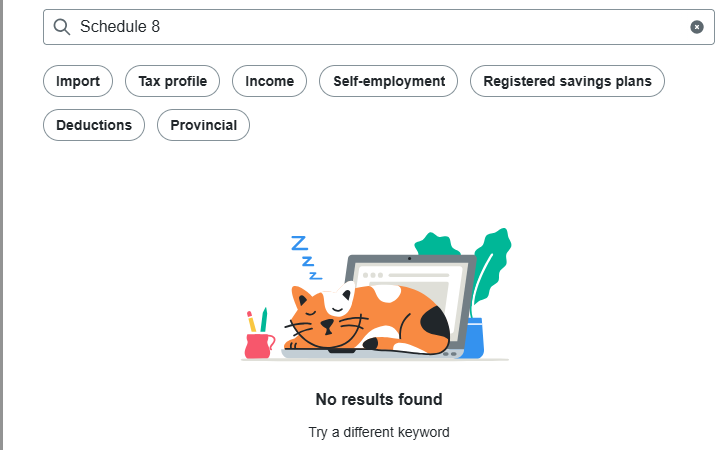Select the Provincial filter chip
The height and width of the screenshot is (450, 726).
[203, 125]
